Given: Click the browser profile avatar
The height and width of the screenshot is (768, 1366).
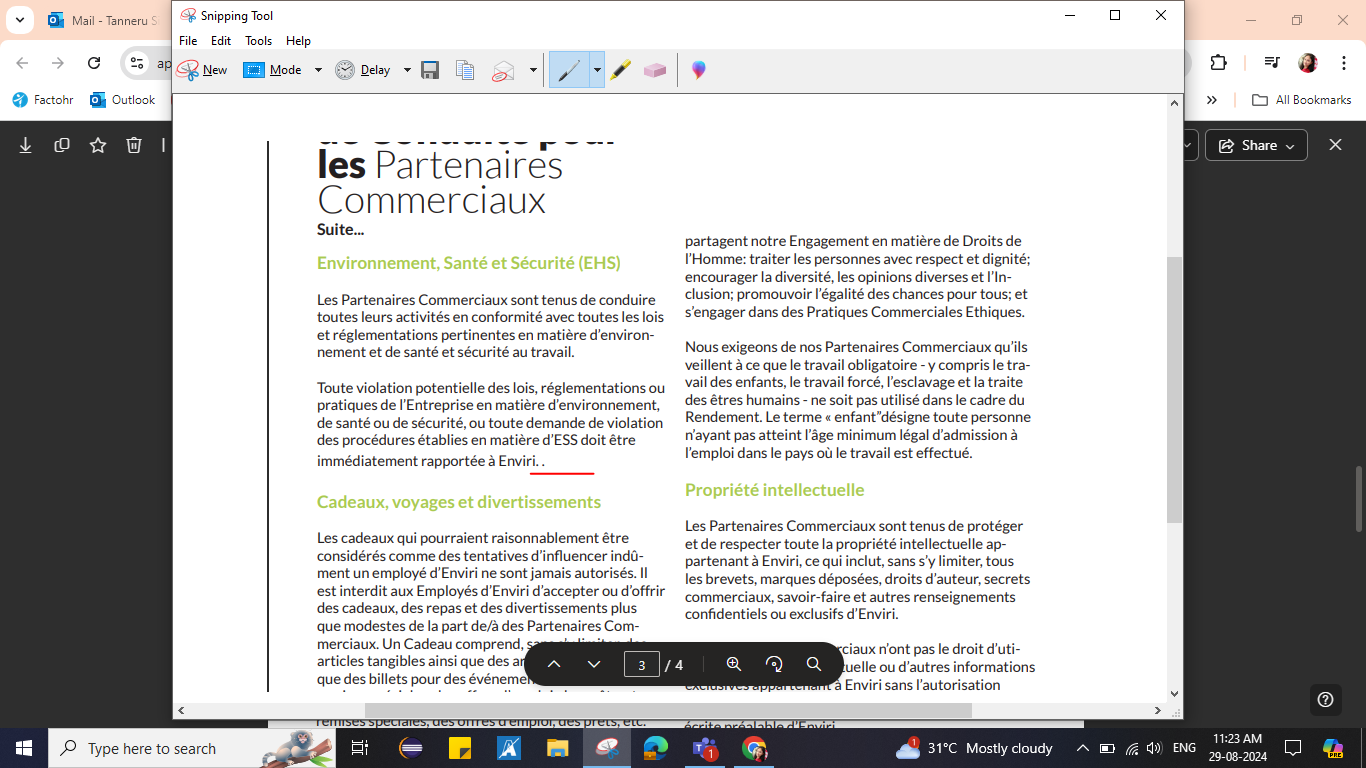Looking at the screenshot, I should tap(1307, 63).
